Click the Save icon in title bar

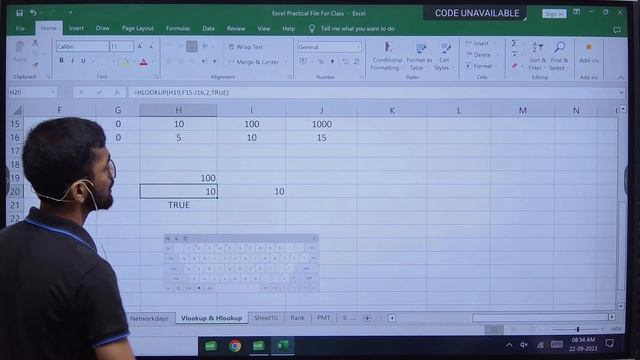tap(19, 13)
